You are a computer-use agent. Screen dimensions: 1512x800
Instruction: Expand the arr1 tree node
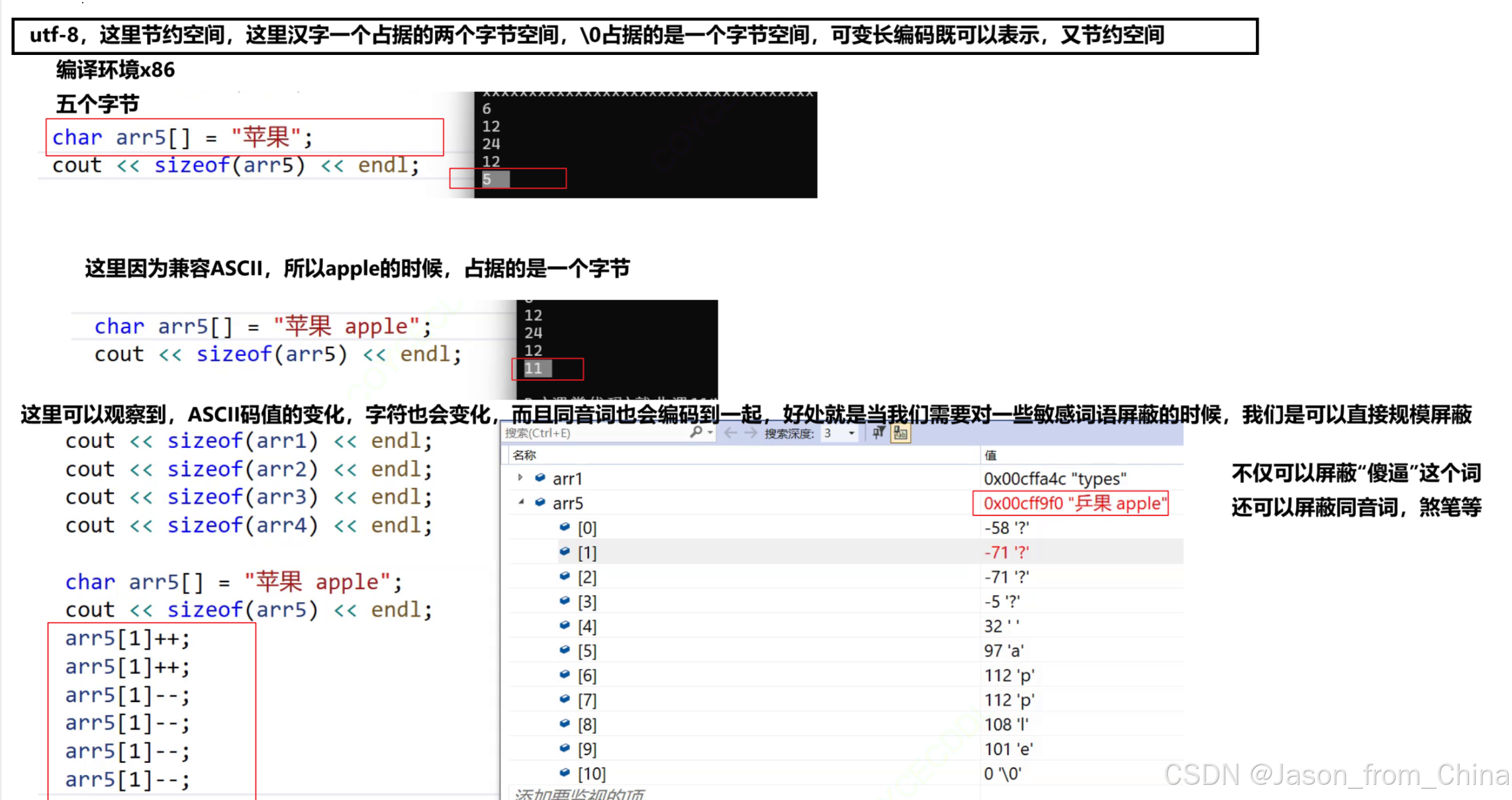(520, 478)
